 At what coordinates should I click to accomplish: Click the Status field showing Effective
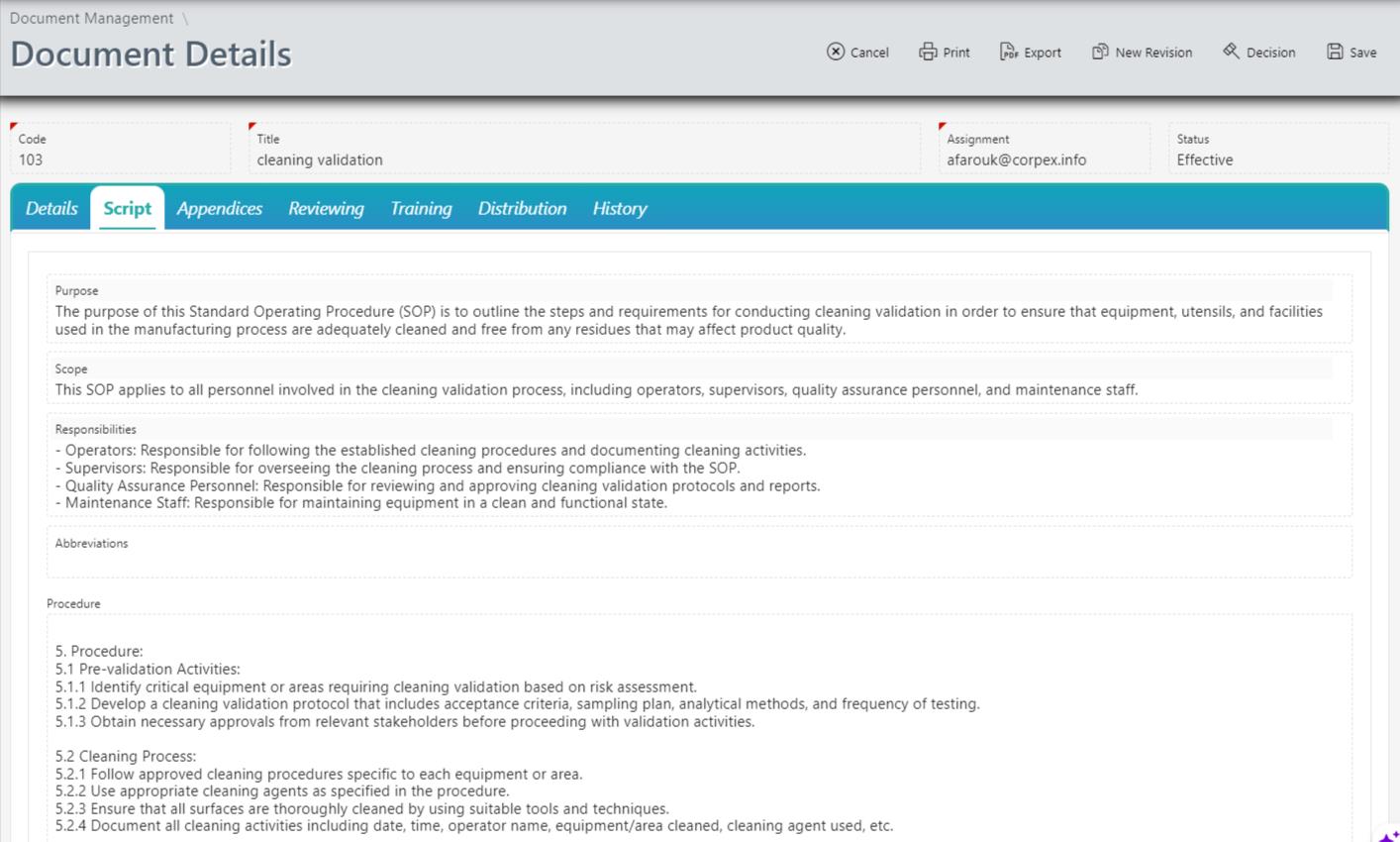click(x=1278, y=150)
